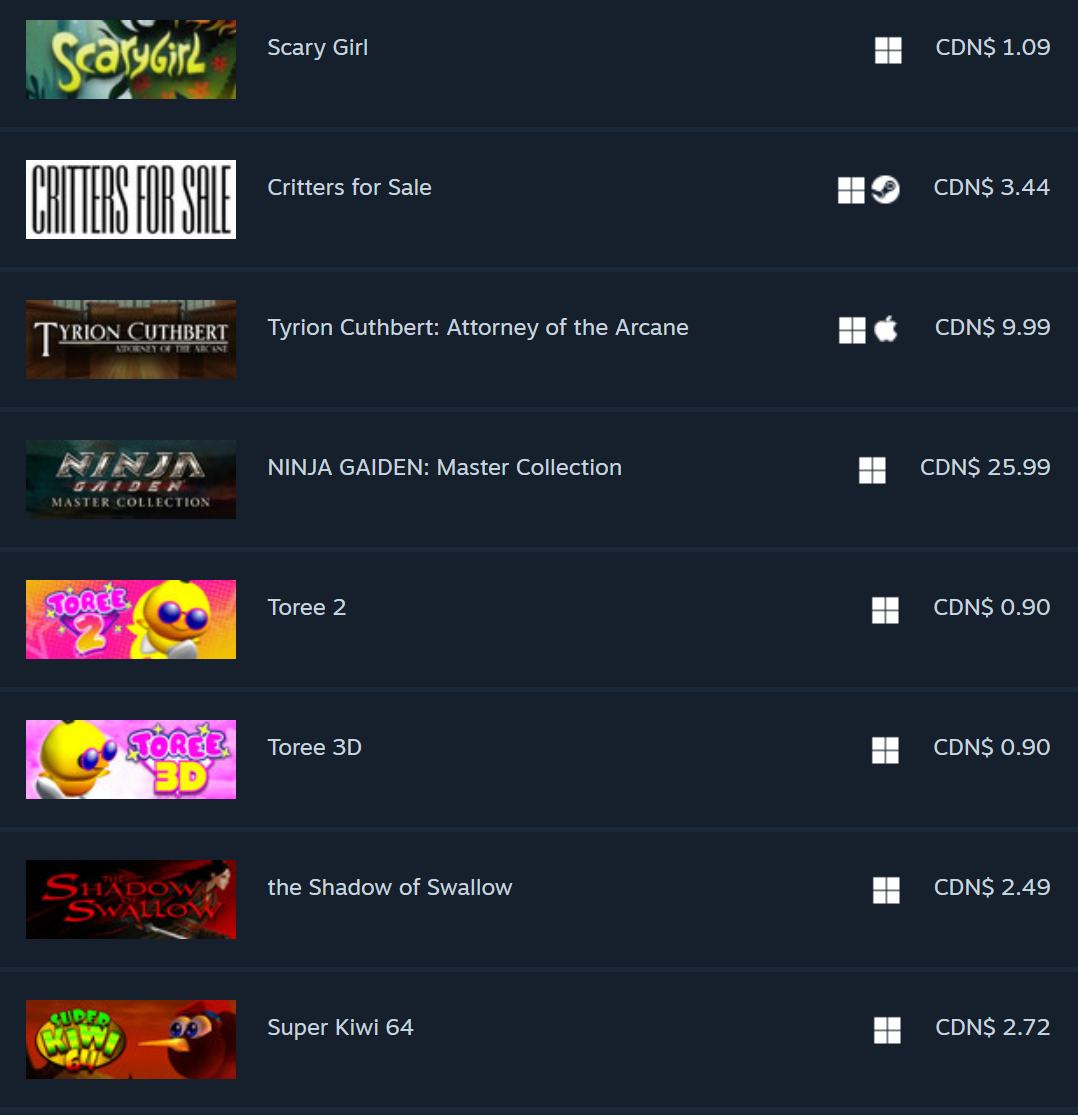Click the CDN$ 25.99 price for NINJA GAIDEN
Screen dimensions: 1078x1115
point(985,467)
